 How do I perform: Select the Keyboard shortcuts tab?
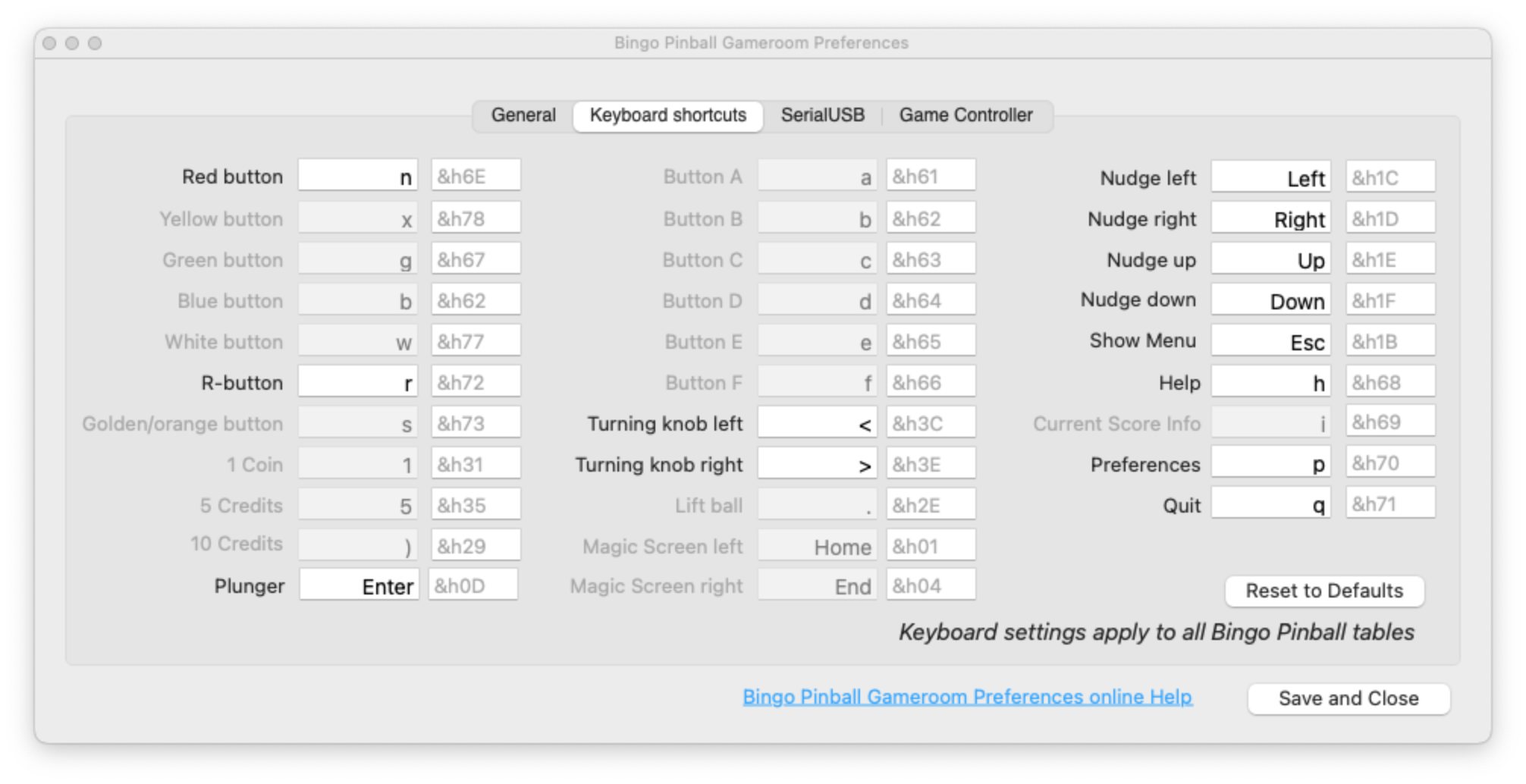tap(667, 115)
